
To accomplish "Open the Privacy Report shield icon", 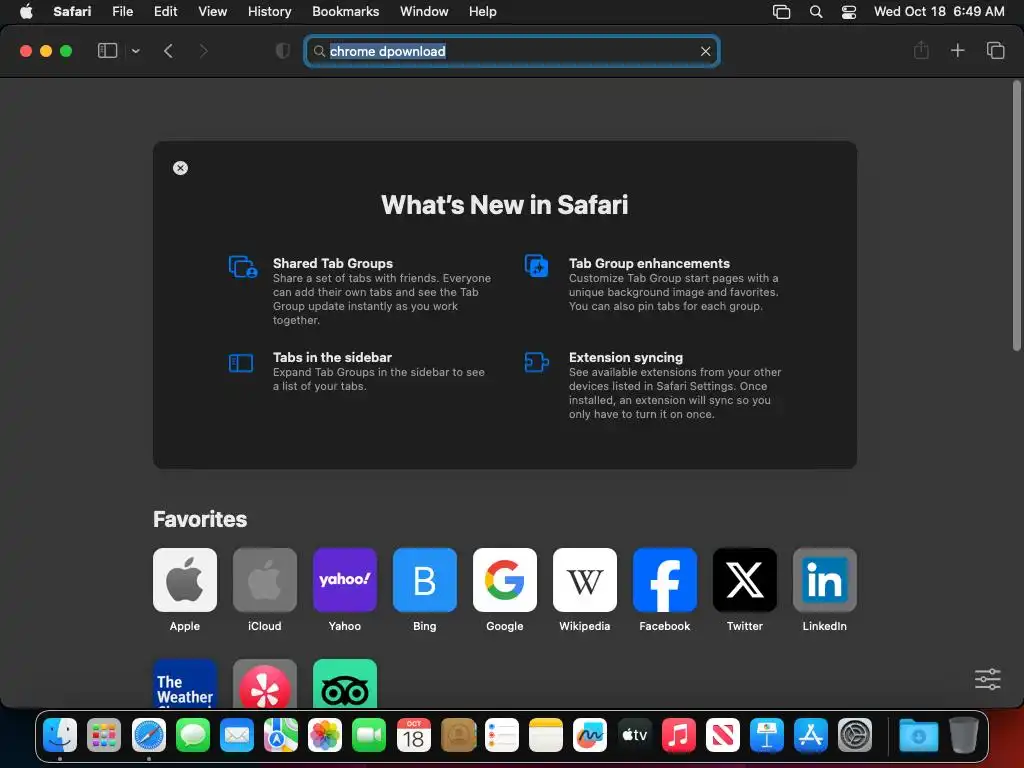I will click(x=283, y=51).
